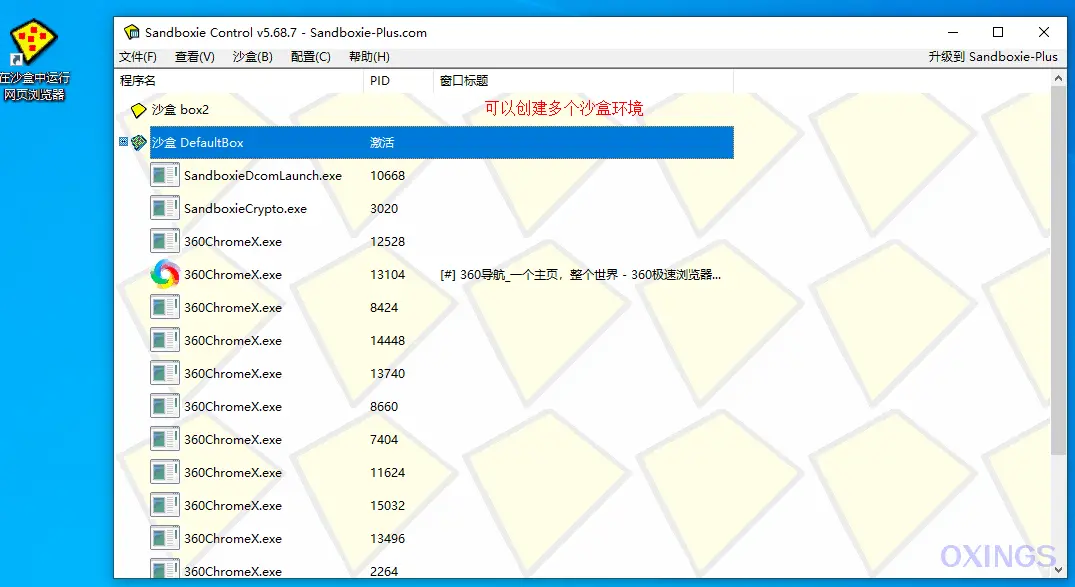Image resolution: width=1075 pixels, height=587 pixels.
Task: Select the 沙盒 DefaultBox row
Action: (442, 143)
